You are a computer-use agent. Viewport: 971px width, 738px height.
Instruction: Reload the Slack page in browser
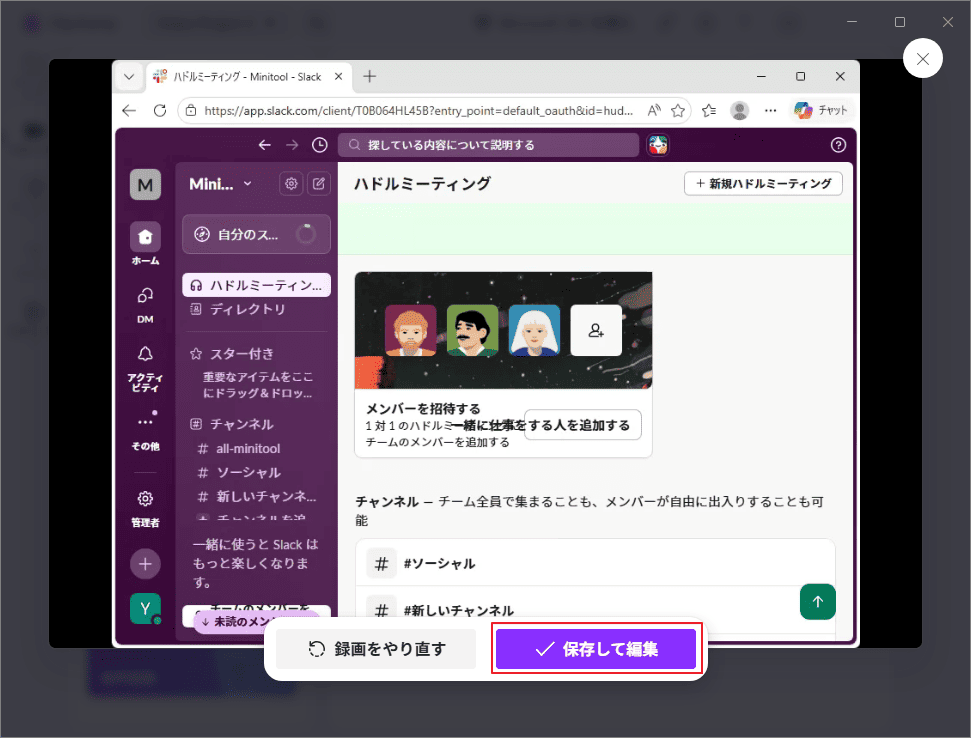click(160, 110)
